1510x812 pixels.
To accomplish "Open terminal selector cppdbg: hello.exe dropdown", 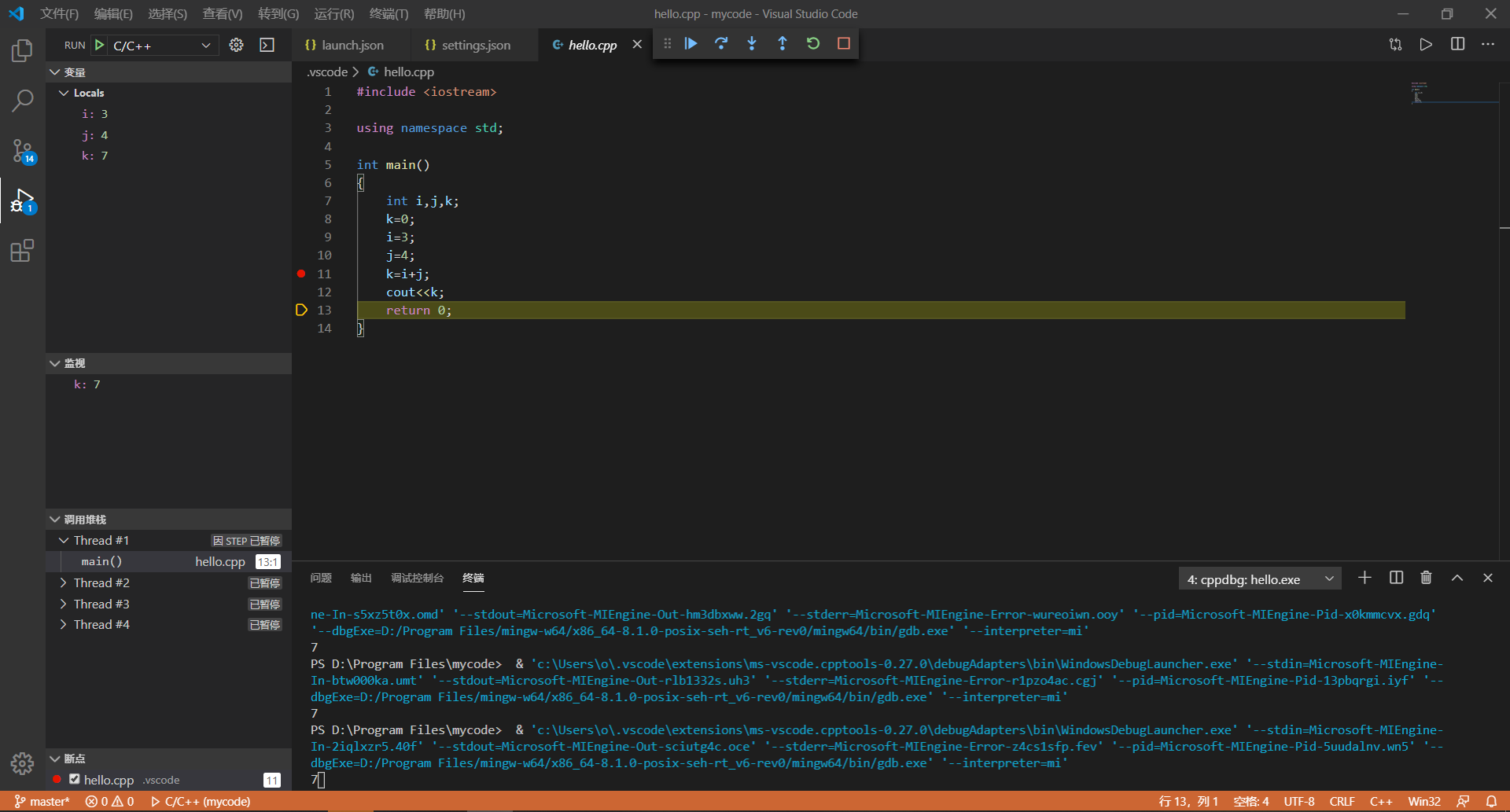I will pos(1259,579).
